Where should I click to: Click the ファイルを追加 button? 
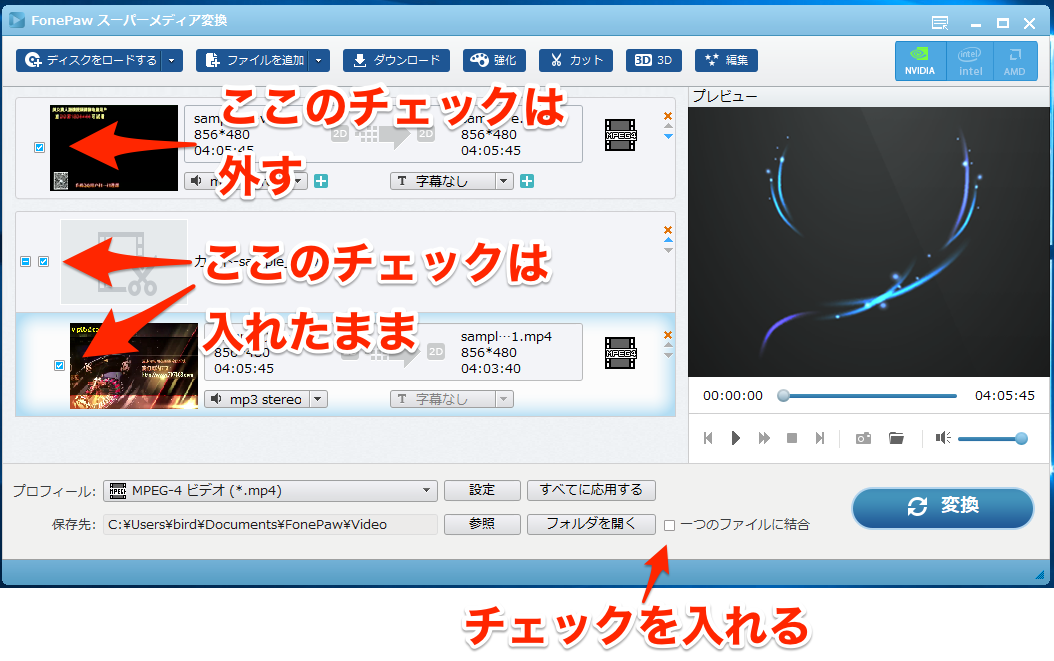pos(253,61)
